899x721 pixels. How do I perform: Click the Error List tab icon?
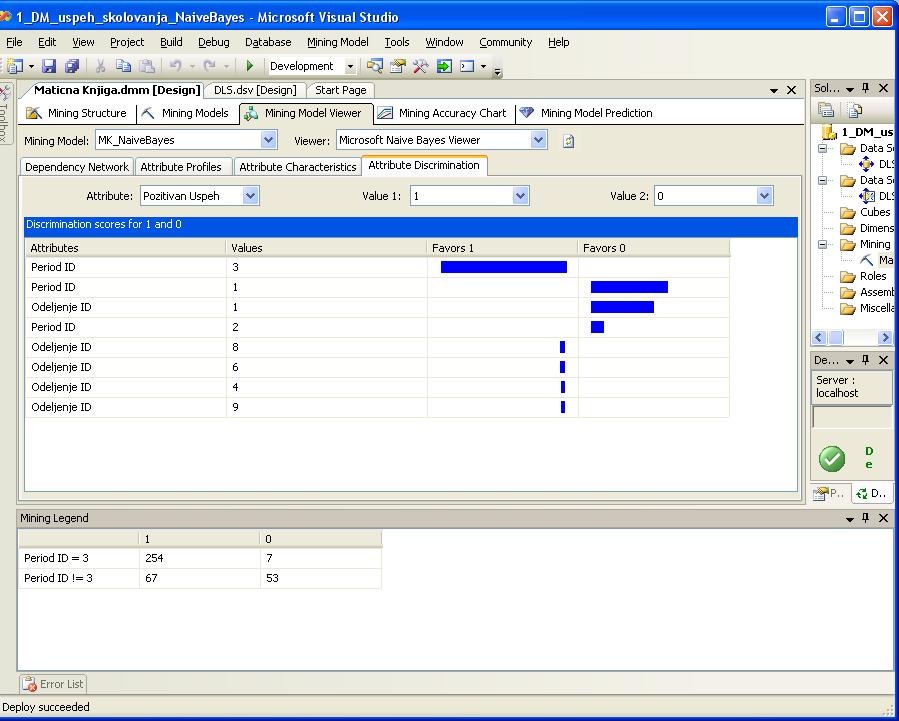click(x=29, y=684)
